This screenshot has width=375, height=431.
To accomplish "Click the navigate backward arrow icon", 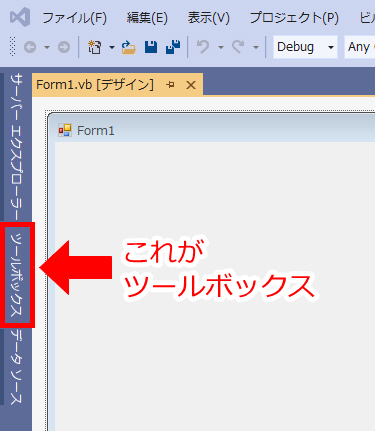I will pyautogui.click(x=30, y=47).
